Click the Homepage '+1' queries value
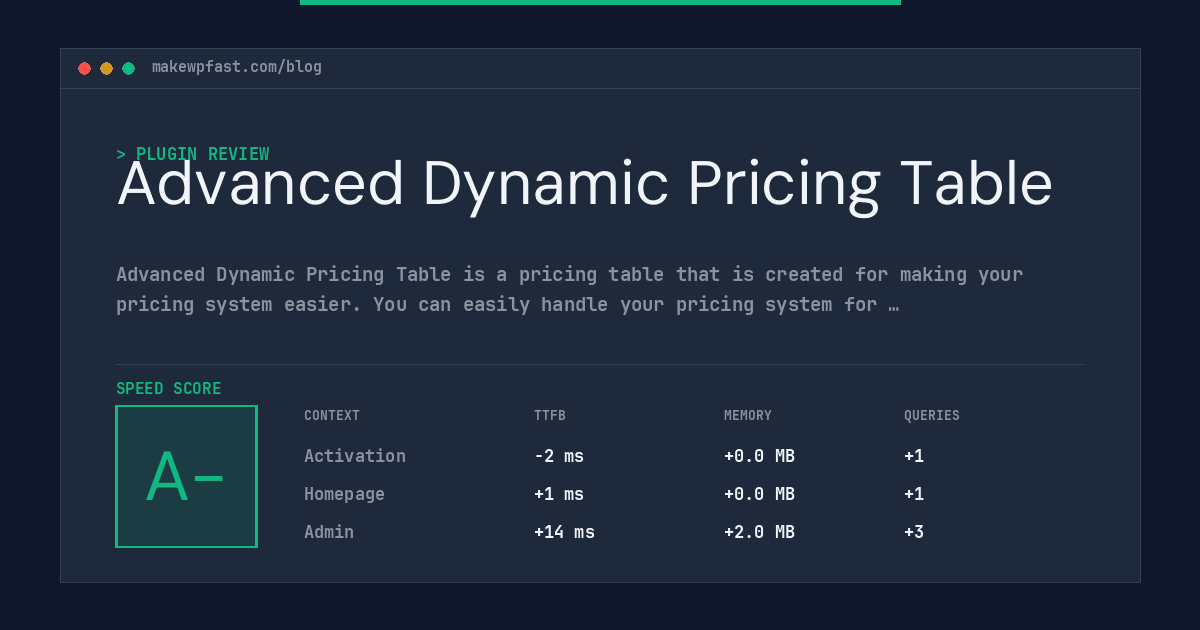Image resolution: width=1200 pixels, height=630 pixels. 914,494
